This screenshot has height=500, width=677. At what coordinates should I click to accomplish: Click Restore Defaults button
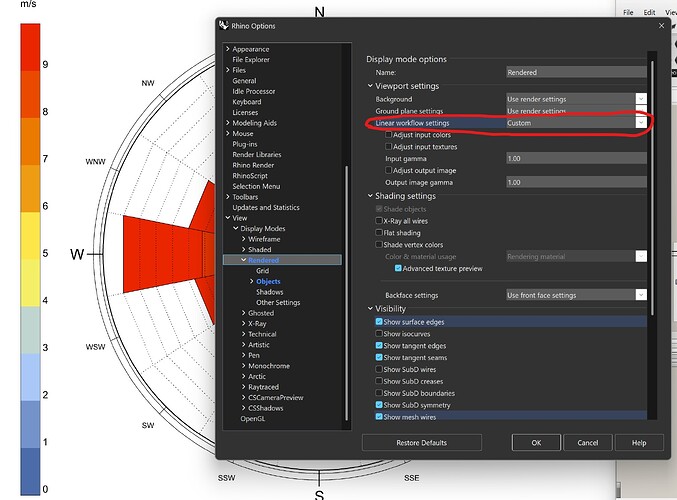[422, 443]
